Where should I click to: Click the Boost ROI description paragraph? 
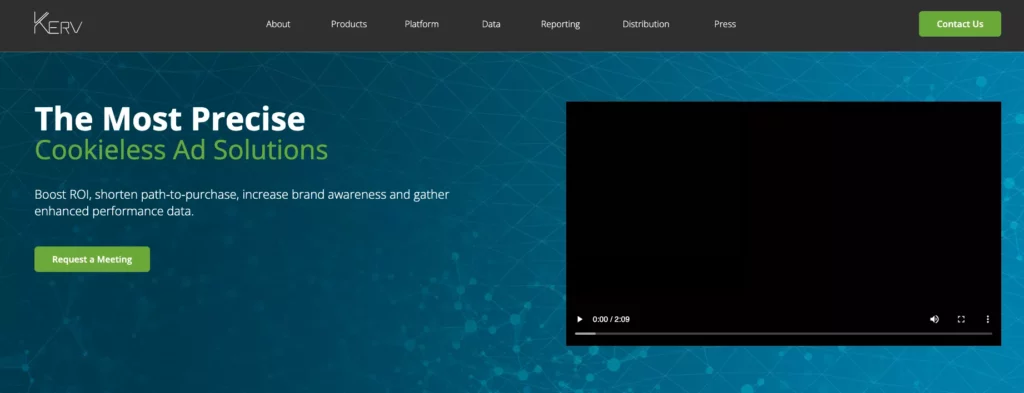click(242, 203)
